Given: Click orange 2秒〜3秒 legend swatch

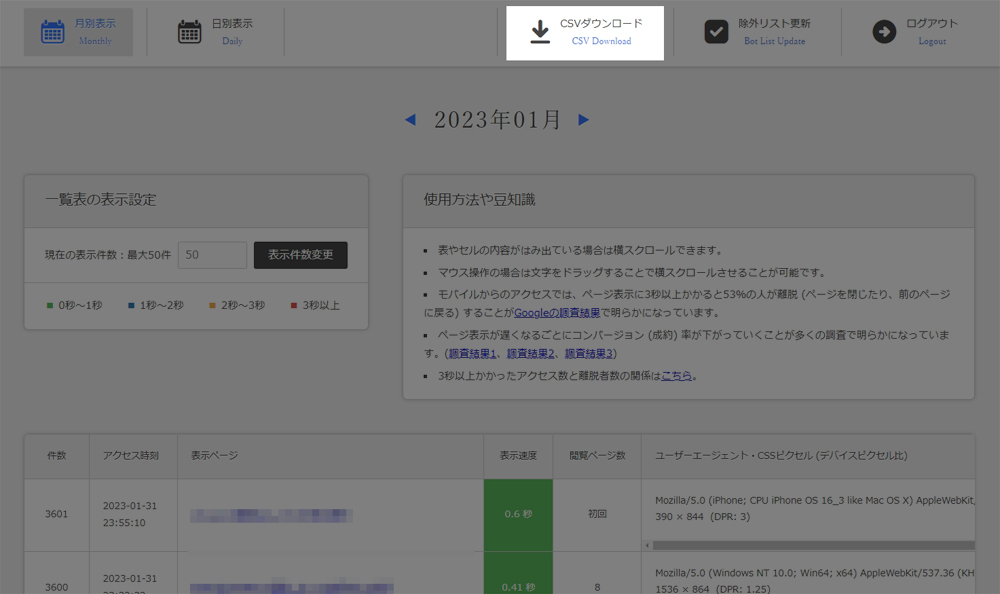Looking at the screenshot, I should pos(212,306).
